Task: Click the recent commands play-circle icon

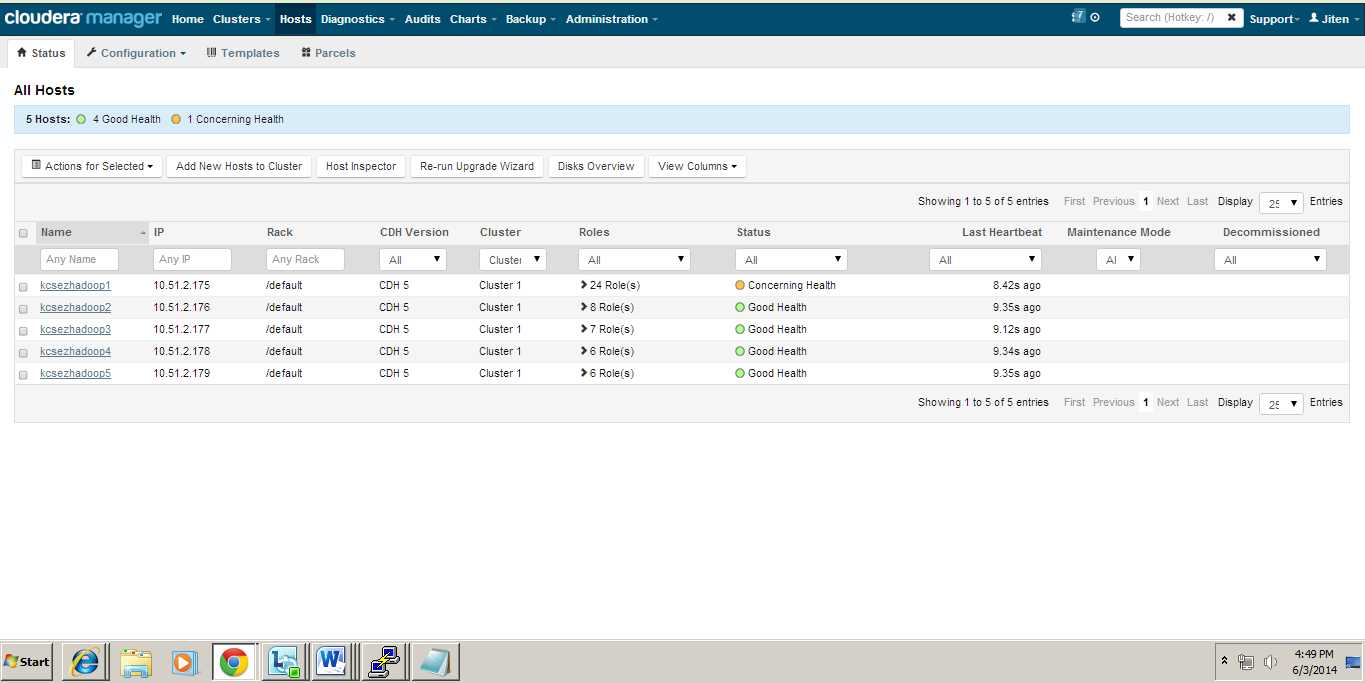Action: click(x=1095, y=18)
